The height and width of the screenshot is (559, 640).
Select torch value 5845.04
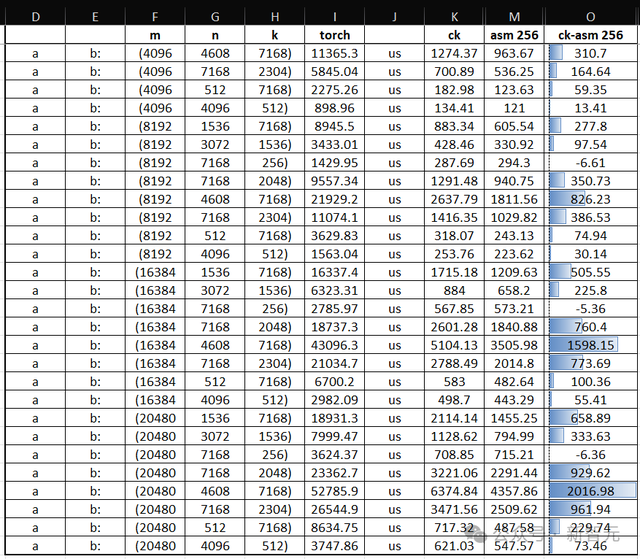click(335, 71)
